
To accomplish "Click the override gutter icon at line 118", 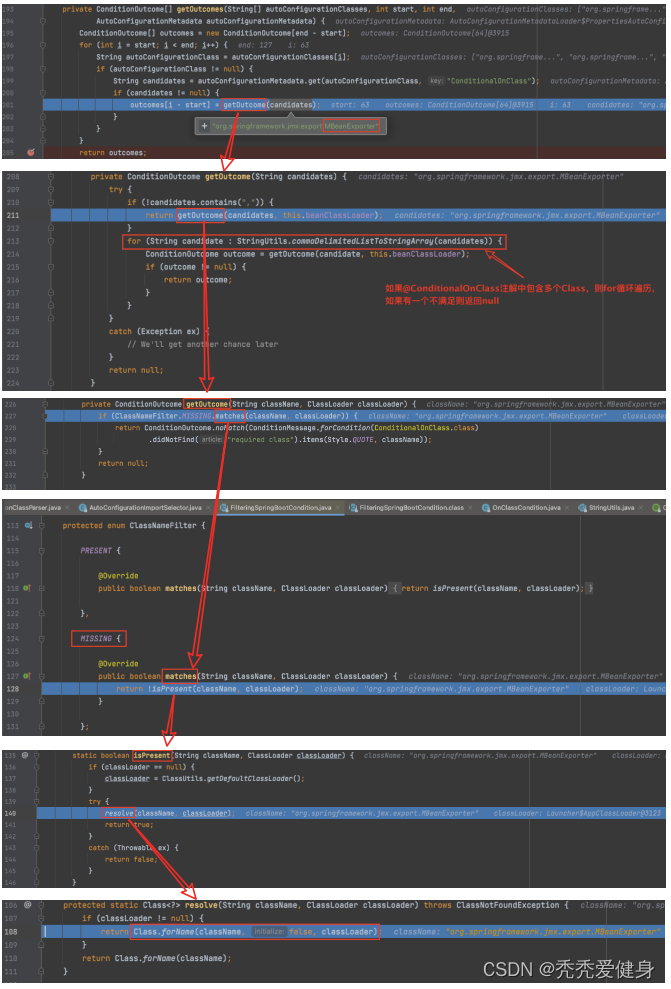I will (27, 588).
